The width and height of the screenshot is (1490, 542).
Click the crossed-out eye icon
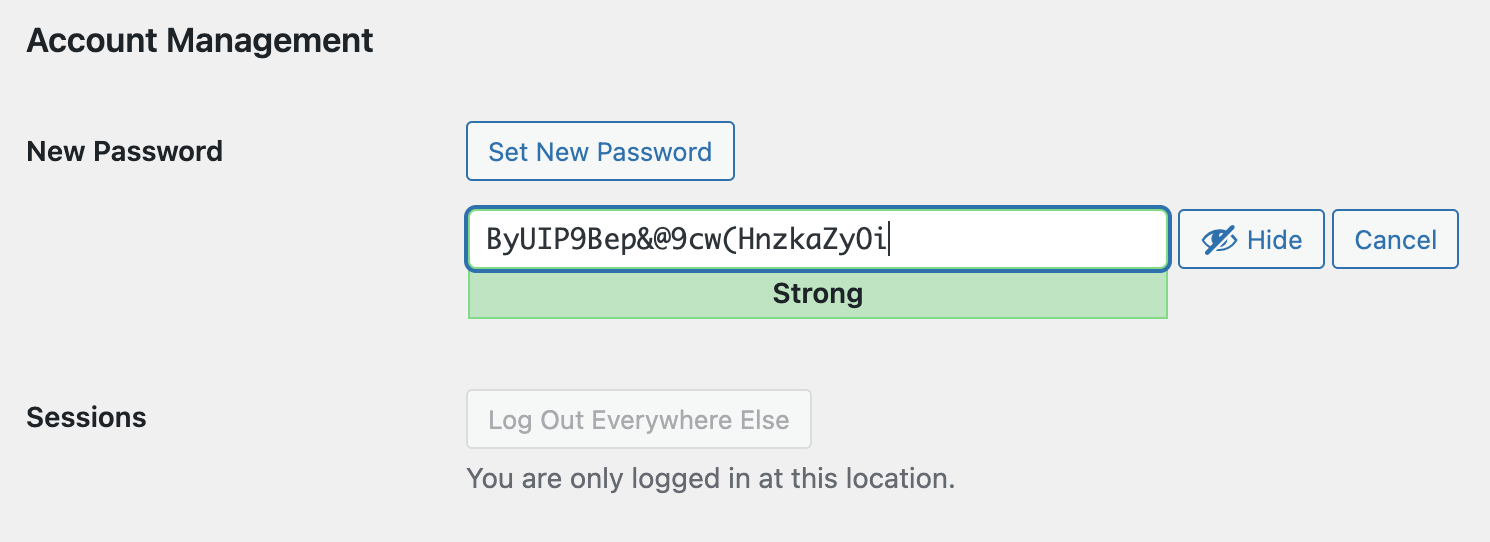click(1218, 240)
